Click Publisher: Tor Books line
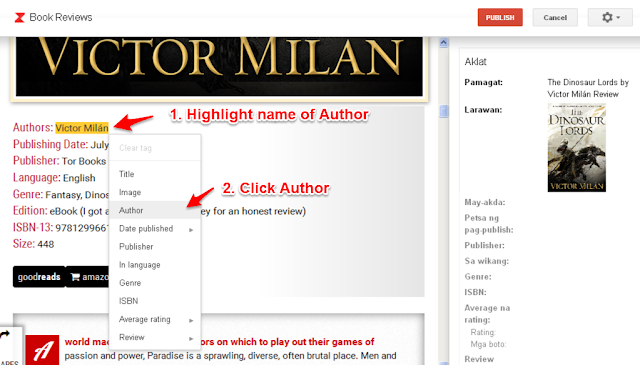This screenshot has height=365, width=640. 60,161
